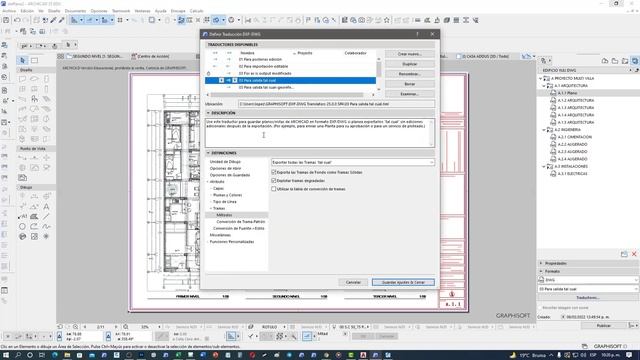Open File Explorer from Windows taskbar
Image resolution: width=640 pixels, height=360 pixels.
[x=67, y=355]
